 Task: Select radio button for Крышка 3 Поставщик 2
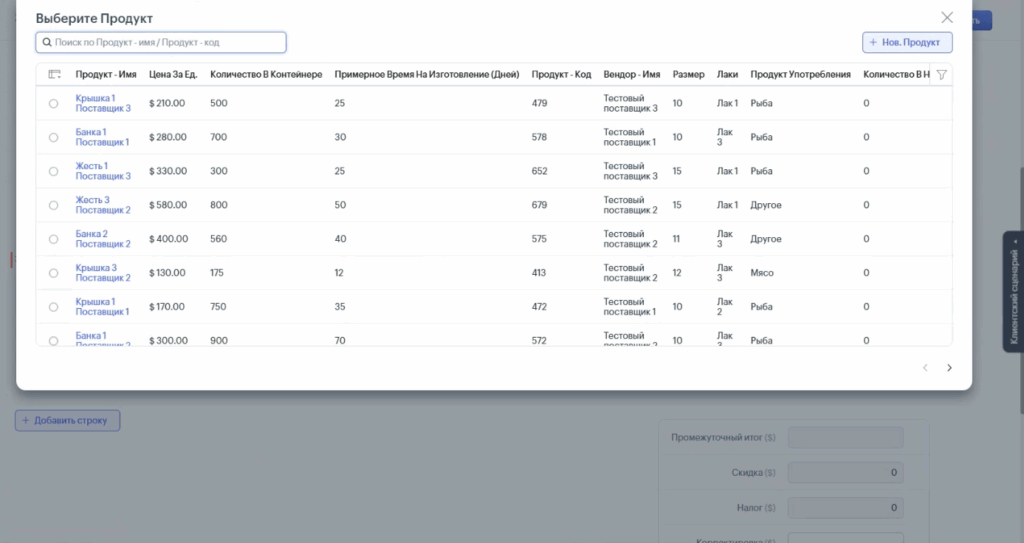click(53, 273)
